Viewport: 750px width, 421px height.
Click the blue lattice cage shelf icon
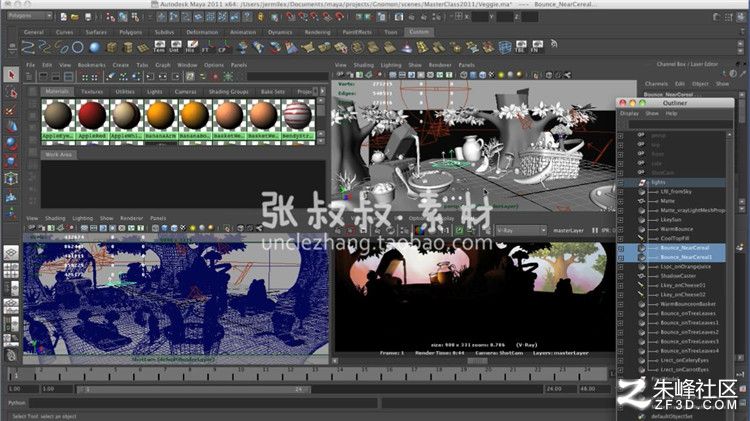pos(505,47)
